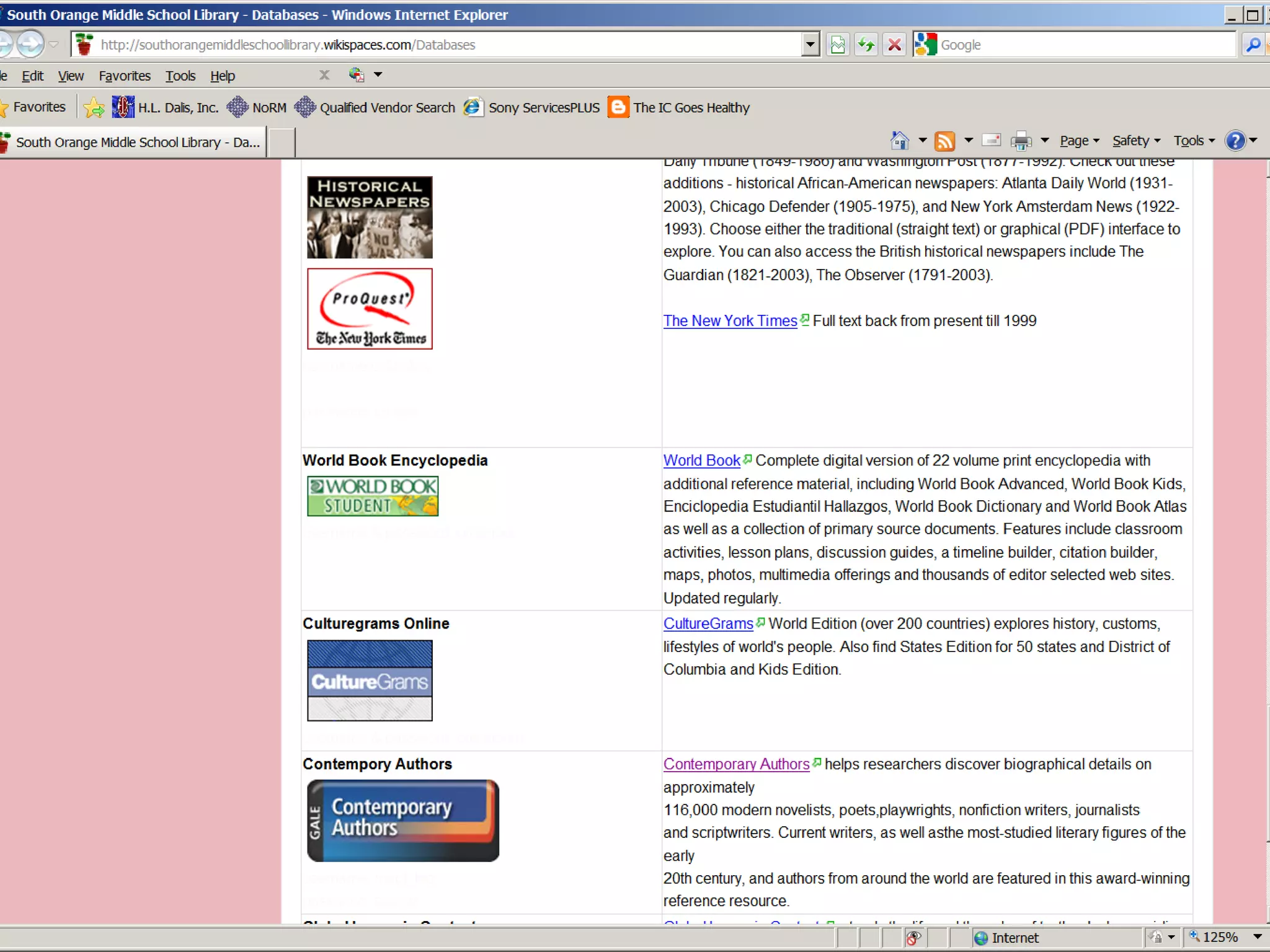This screenshot has width=1270, height=952.
Task: Click the Read Mail envelope icon
Action: (x=991, y=141)
